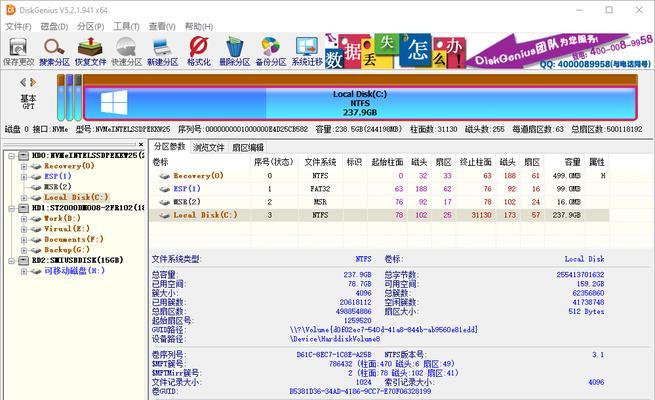Image resolution: width=655 pixels, height=400 pixels.
Task: Select Recovery(0) row in partition table
Action: pyautogui.click(x=379, y=176)
